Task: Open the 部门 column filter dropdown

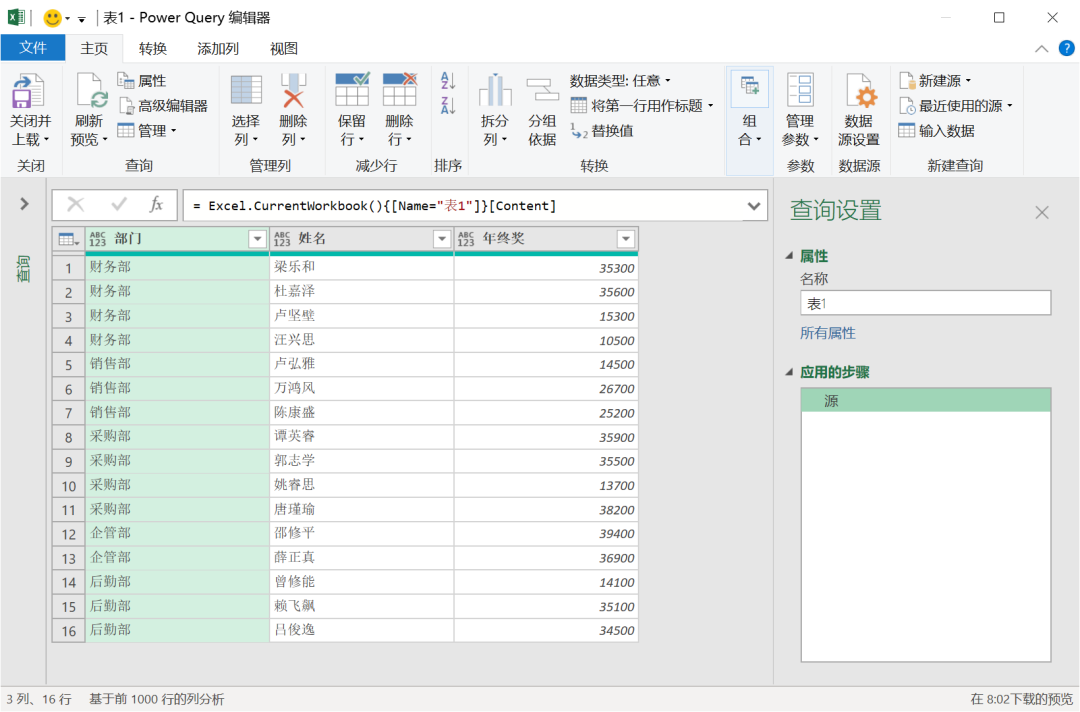Action: point(257,239)
